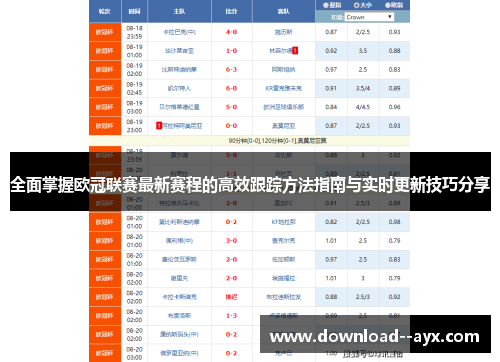Viewport: 500px width, 362px height.
Task: Click 0.92 odds in the 1-0 row
Action: 331,51
